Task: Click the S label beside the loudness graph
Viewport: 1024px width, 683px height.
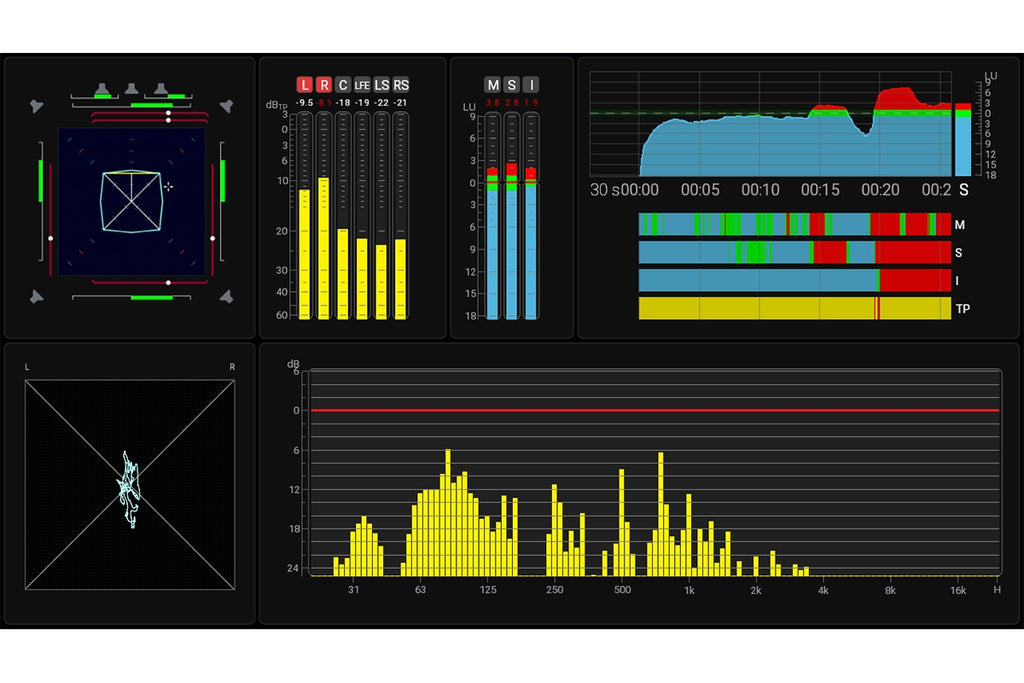Action: coord(964,190)
